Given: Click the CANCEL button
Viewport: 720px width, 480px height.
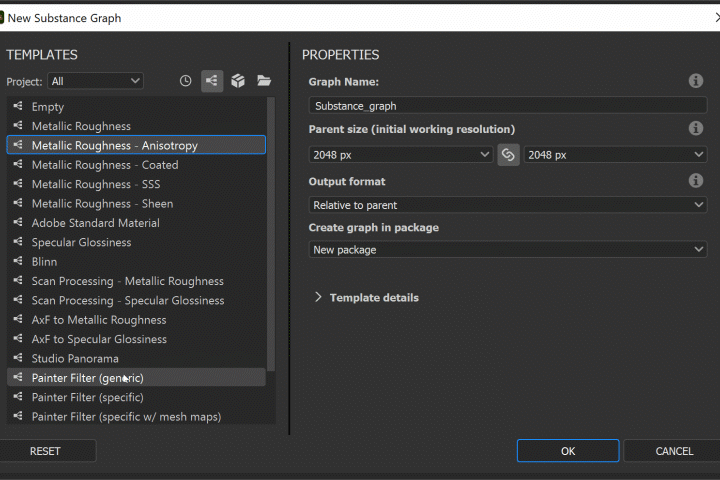Looking at the screenshot, I should (673, 451).
